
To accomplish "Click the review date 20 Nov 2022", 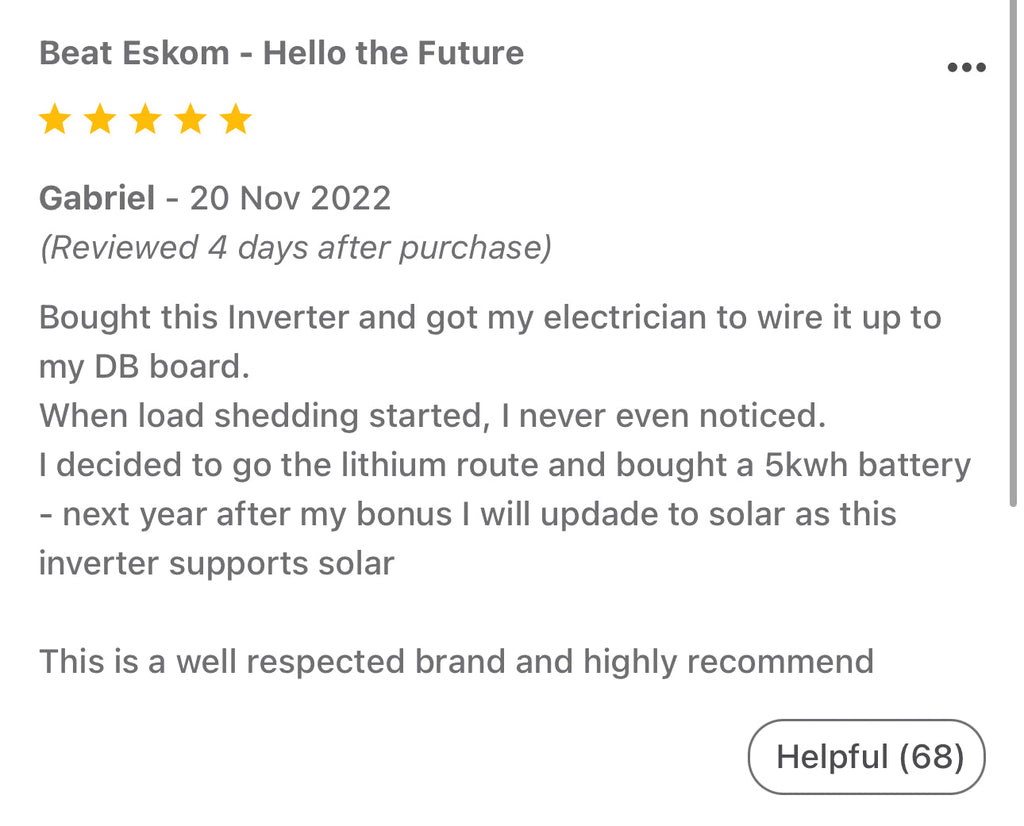I will coord(290,198).
